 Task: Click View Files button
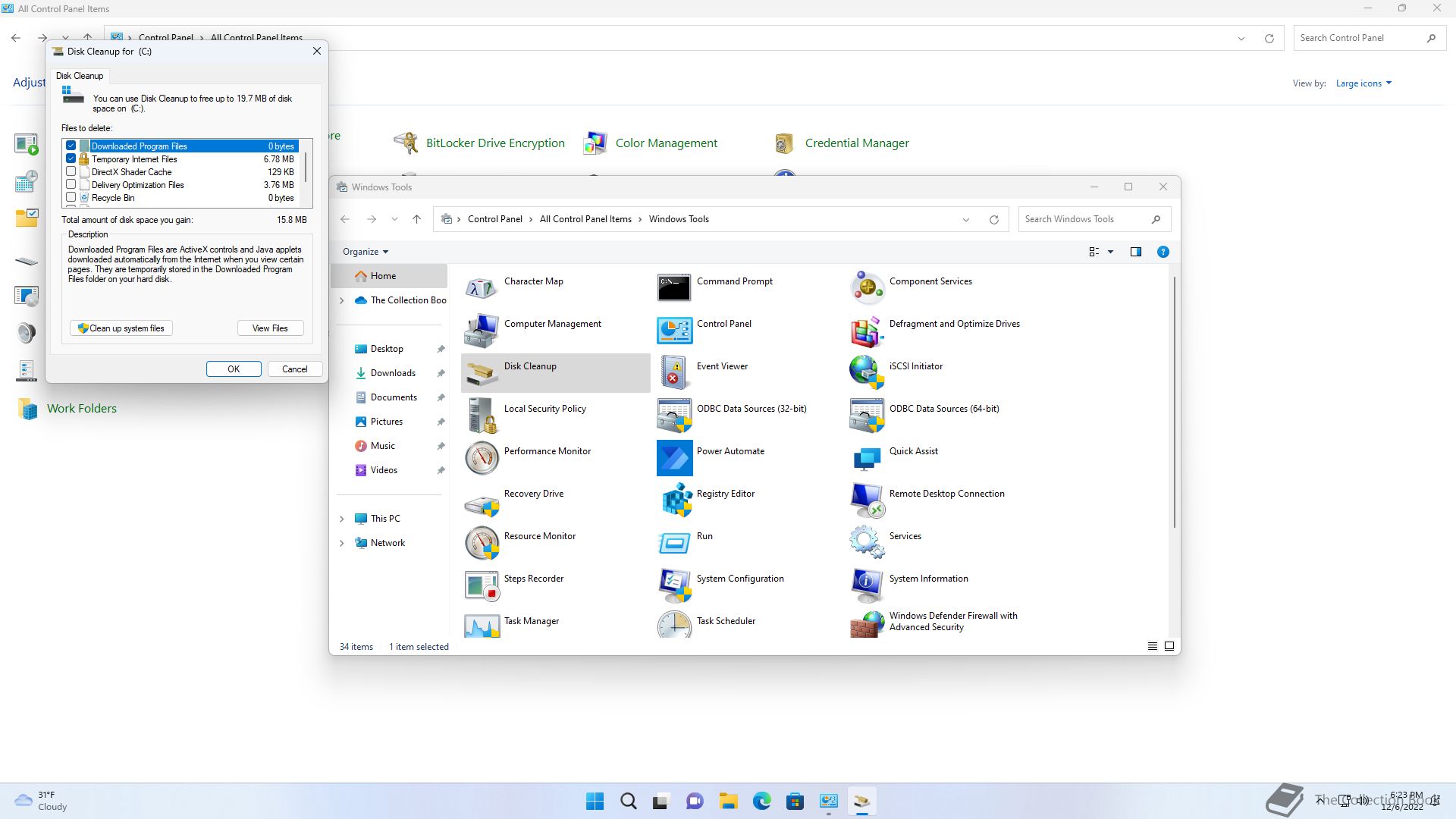click(270, 328)
